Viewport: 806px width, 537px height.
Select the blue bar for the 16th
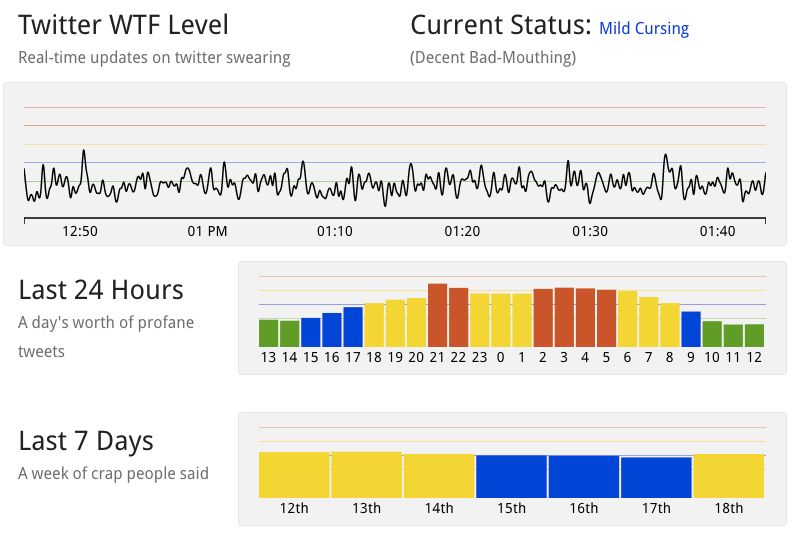click(584, 476)
